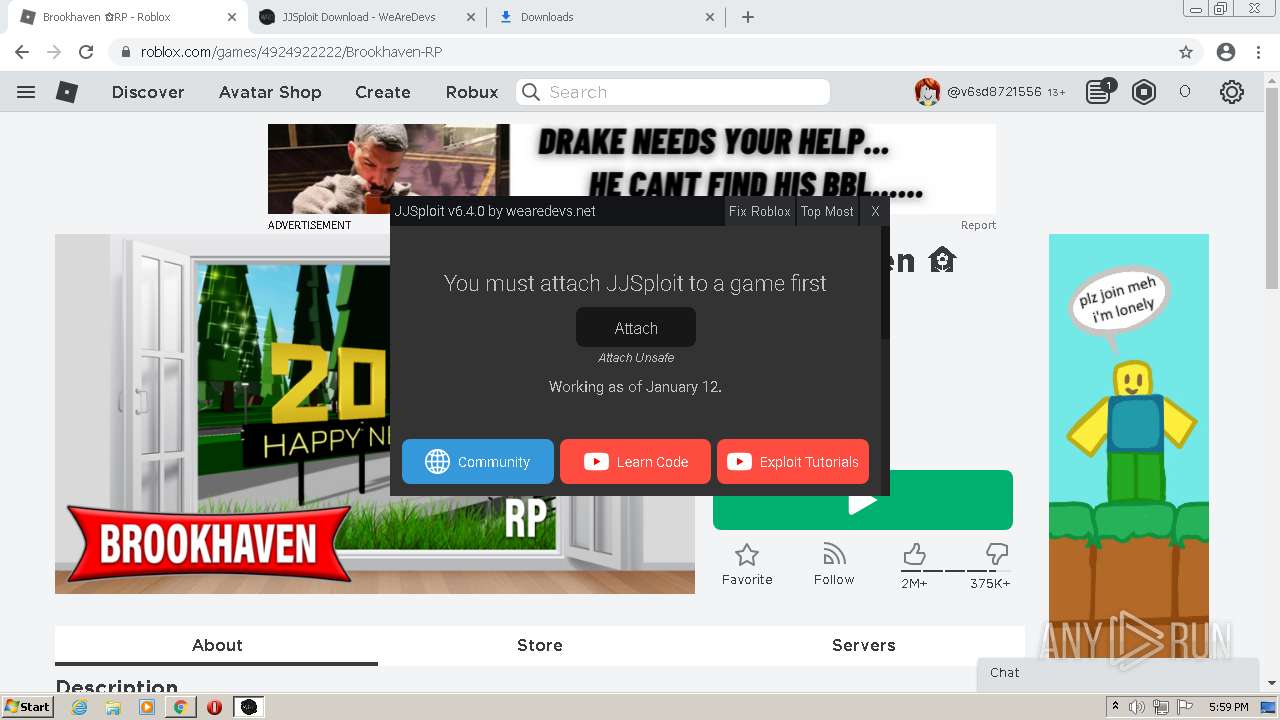The image size is (1280, 720).
Task: Click the search magnifier icon
Action: [532, 92]
